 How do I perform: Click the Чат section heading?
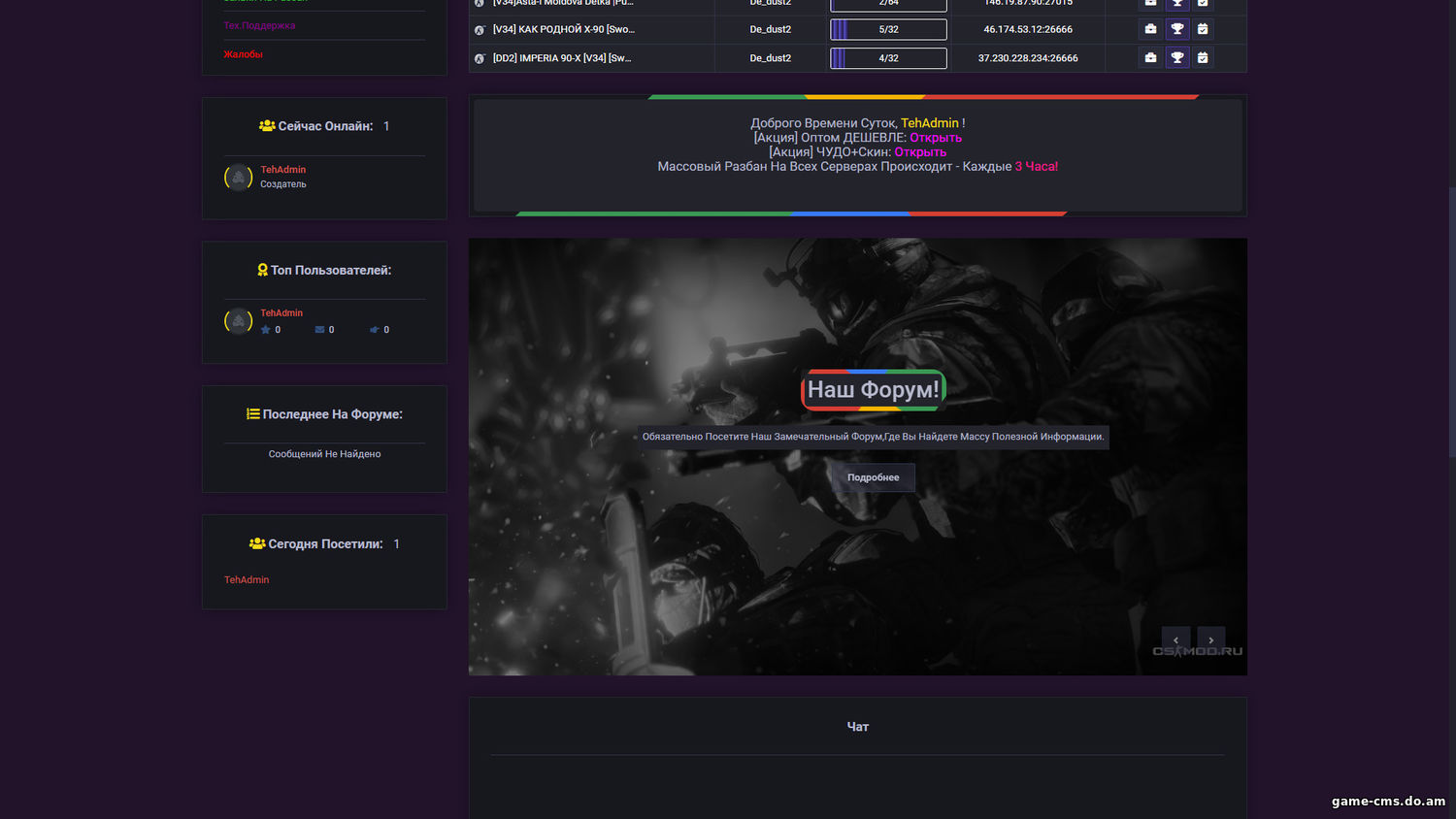click(858, 727)
